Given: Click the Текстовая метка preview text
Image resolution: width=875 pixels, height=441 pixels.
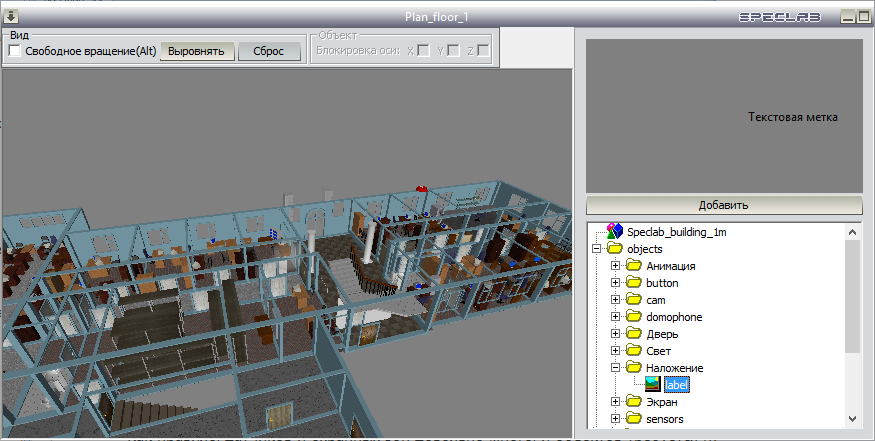Looking at the screenshot, I should [792, 117].
